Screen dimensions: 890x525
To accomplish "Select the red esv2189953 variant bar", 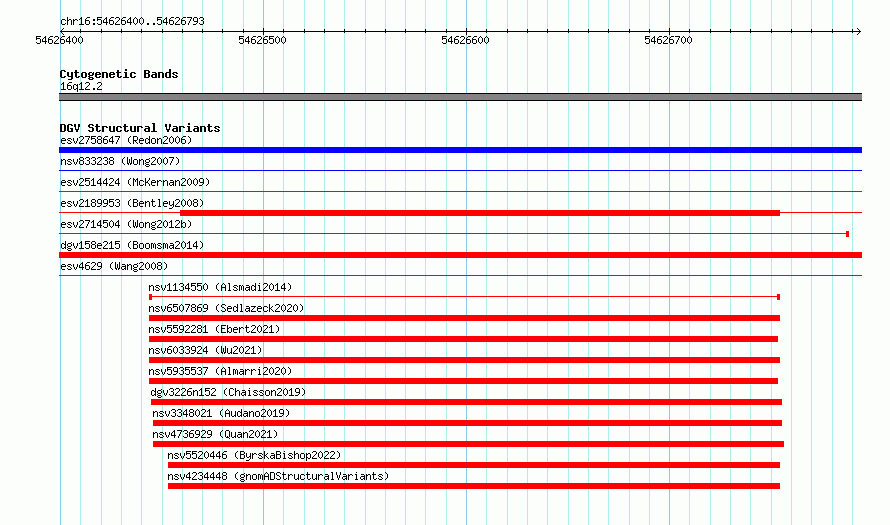I will pyautogui.click(x=480, y=213).
